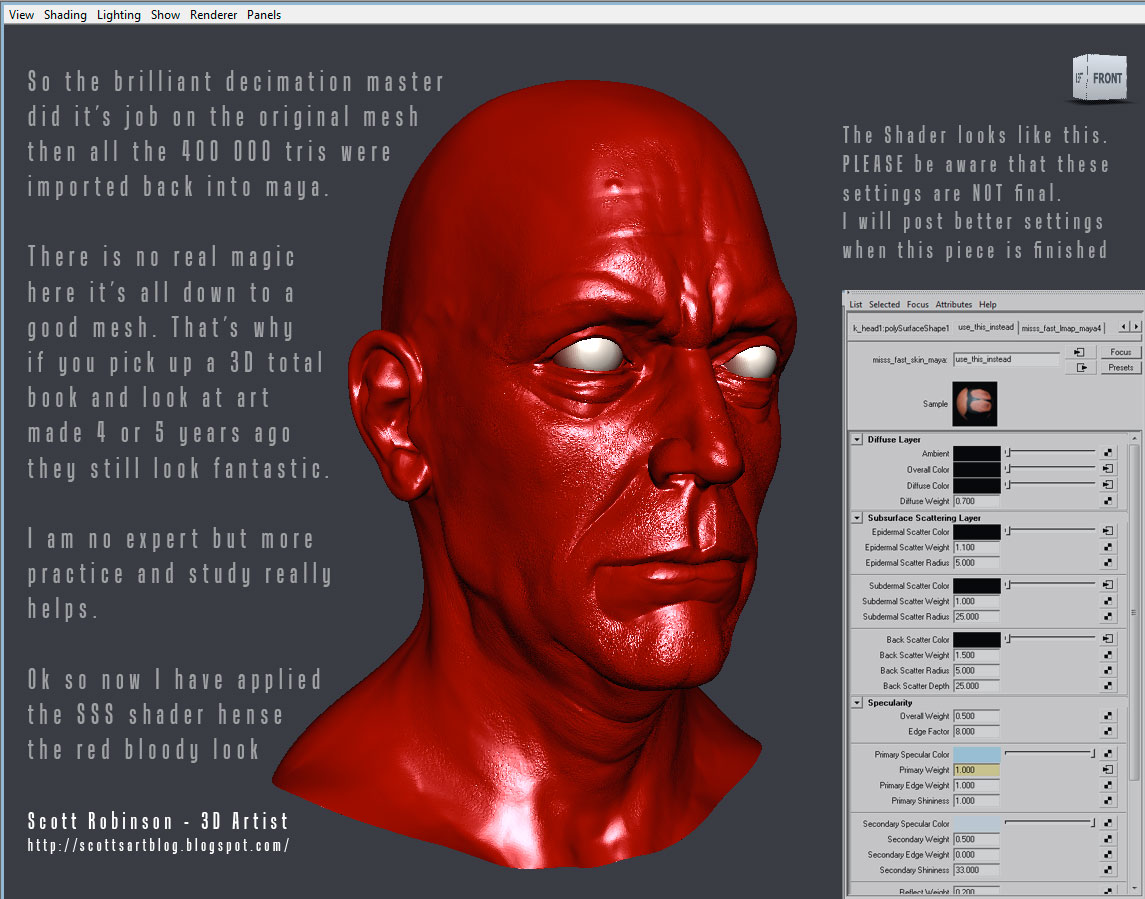
Task: Click the Presets button
Action: pyautogui.click(x=1120, y=367)
